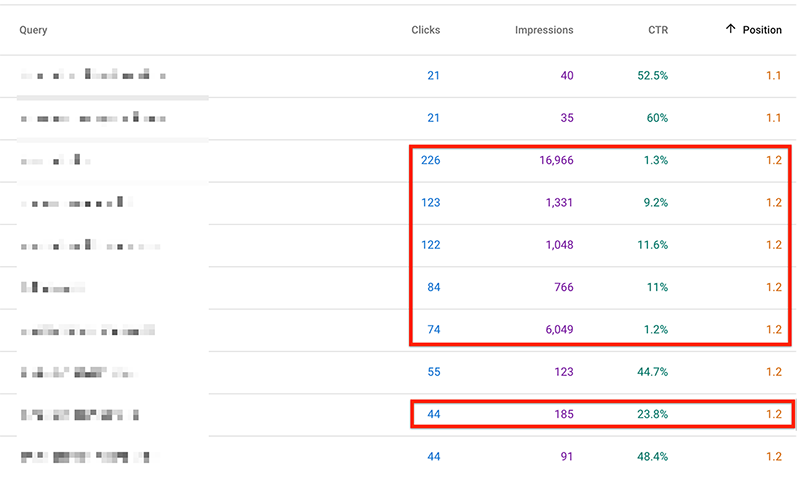Select the 766 impressions cell

coord(564,287)
